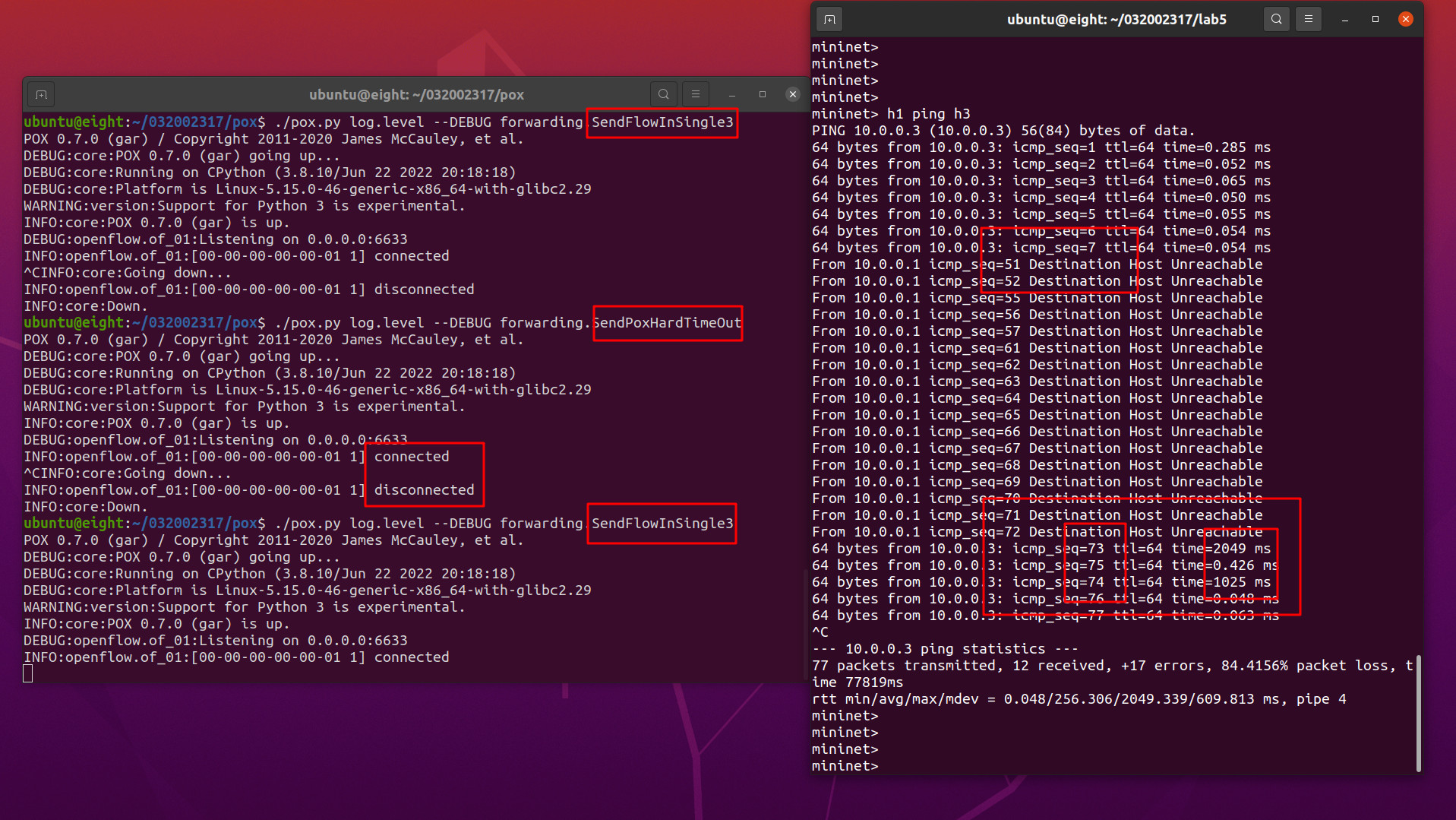Click the lab5 terminal title bar text
This screenshot has width=1456, height=820.
tap(1116, 20)
